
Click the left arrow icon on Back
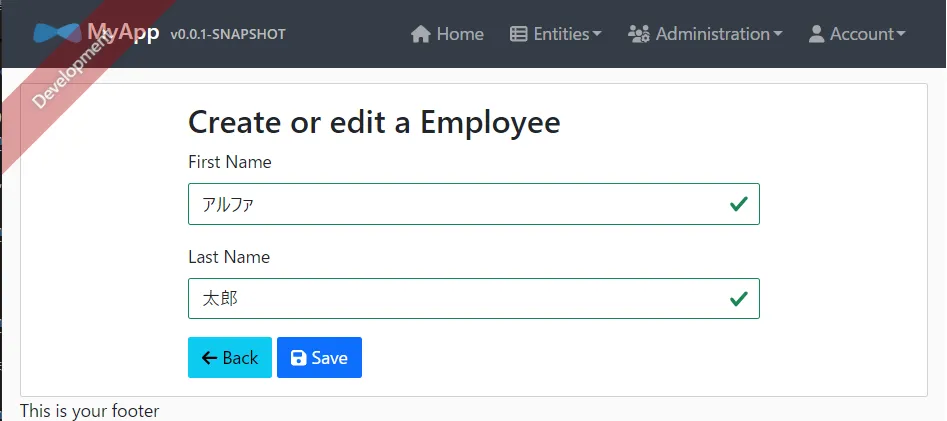pos(209,358)
